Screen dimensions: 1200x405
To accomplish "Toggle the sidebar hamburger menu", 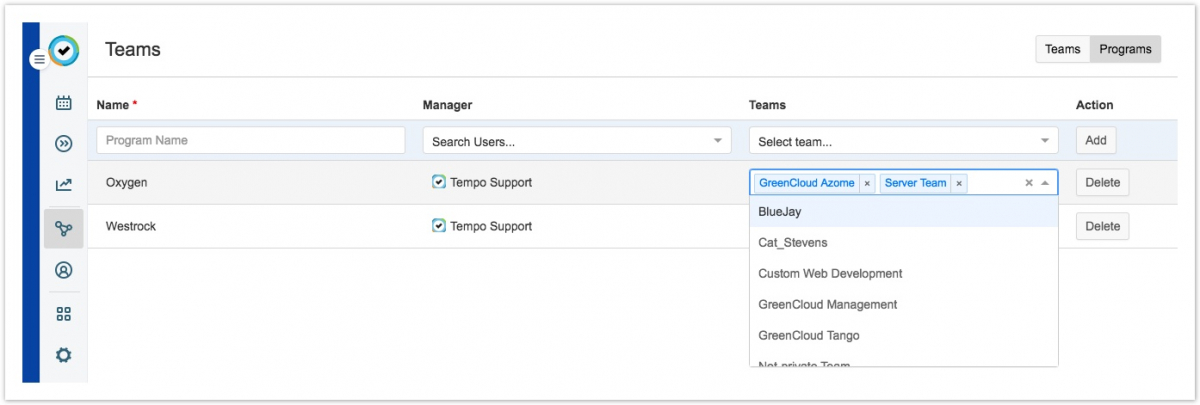I will point(39,60).
